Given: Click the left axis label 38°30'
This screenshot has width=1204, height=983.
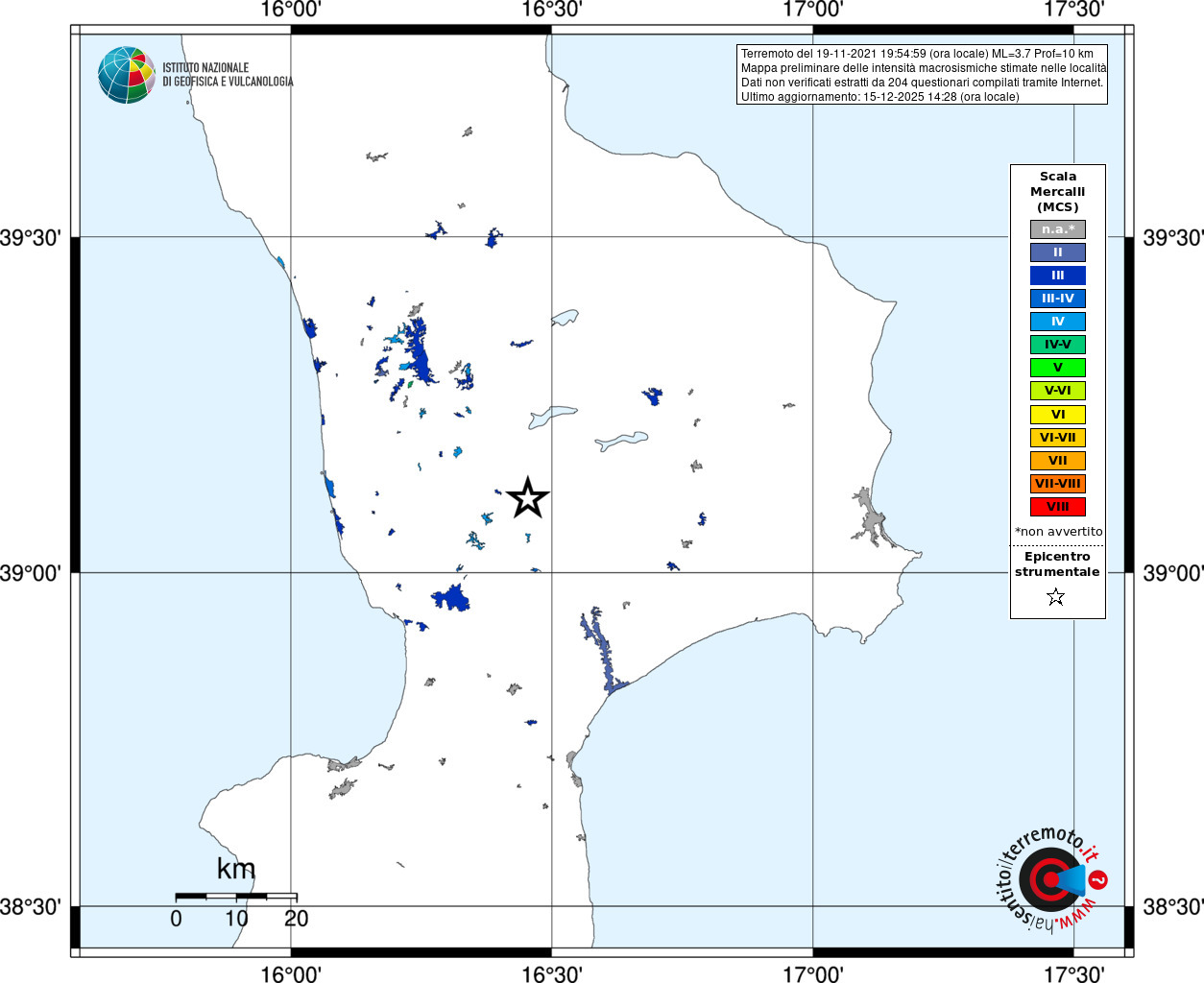Looking at the screenshot, I should pos(31,907).
